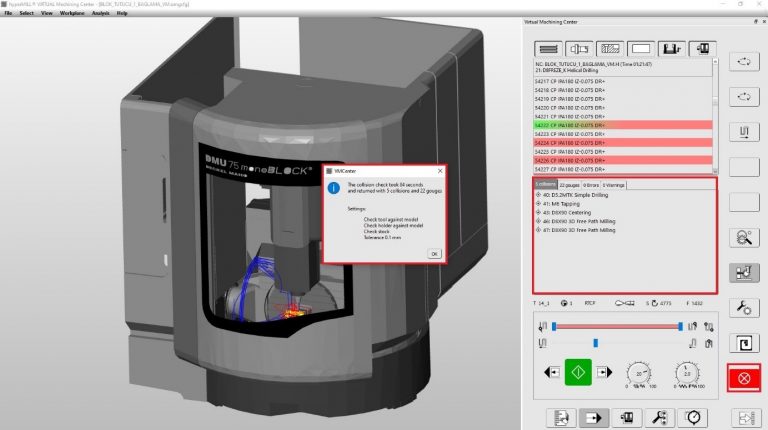Expand the 41: M6 Tapping entry
This screenshot has width=768, height=430.
click(x=539, y=203)
